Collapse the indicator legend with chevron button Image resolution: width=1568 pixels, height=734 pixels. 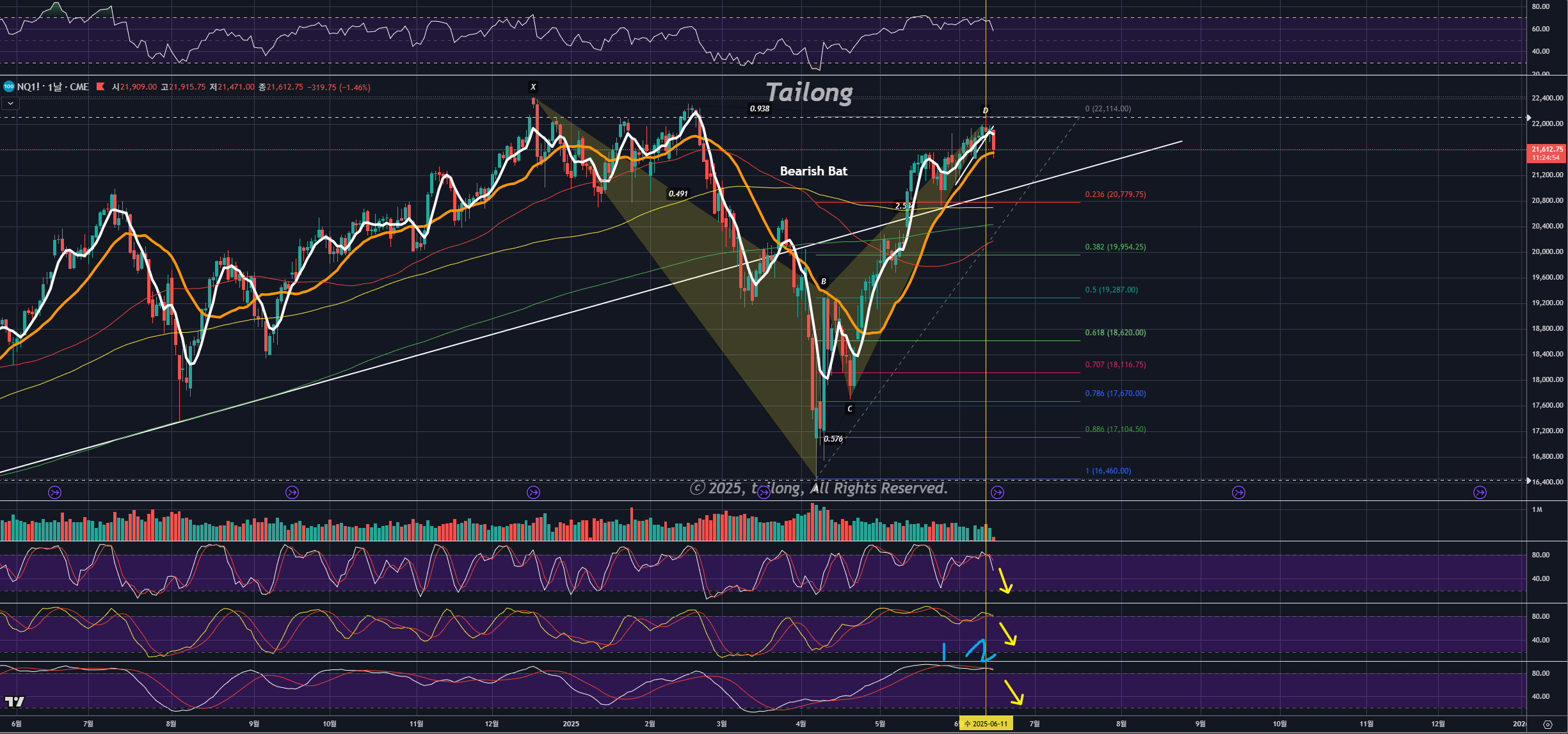tap(10, 103)
